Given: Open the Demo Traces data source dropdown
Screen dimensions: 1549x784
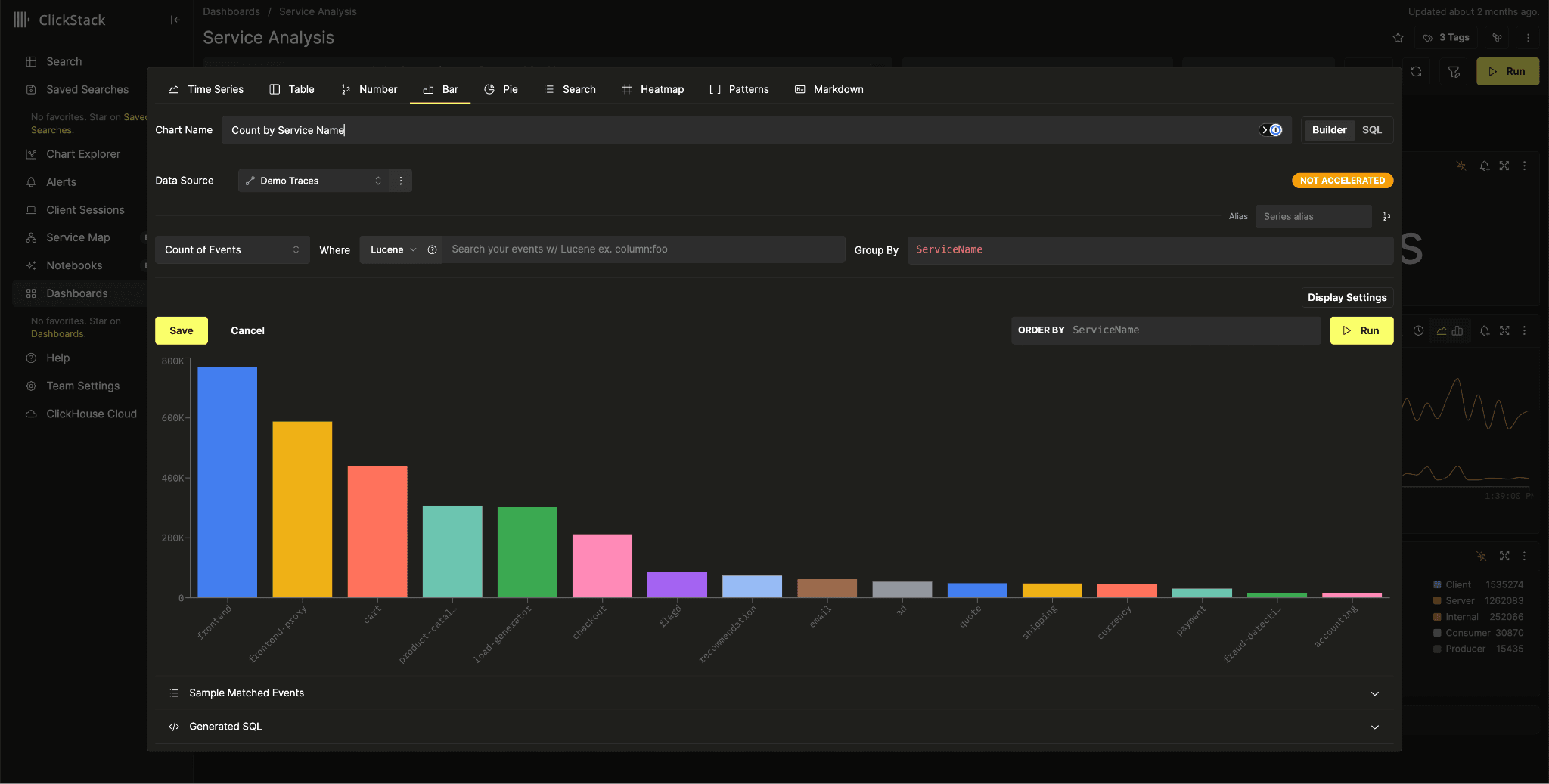Looking at the screenshot, I should point(314,181).
